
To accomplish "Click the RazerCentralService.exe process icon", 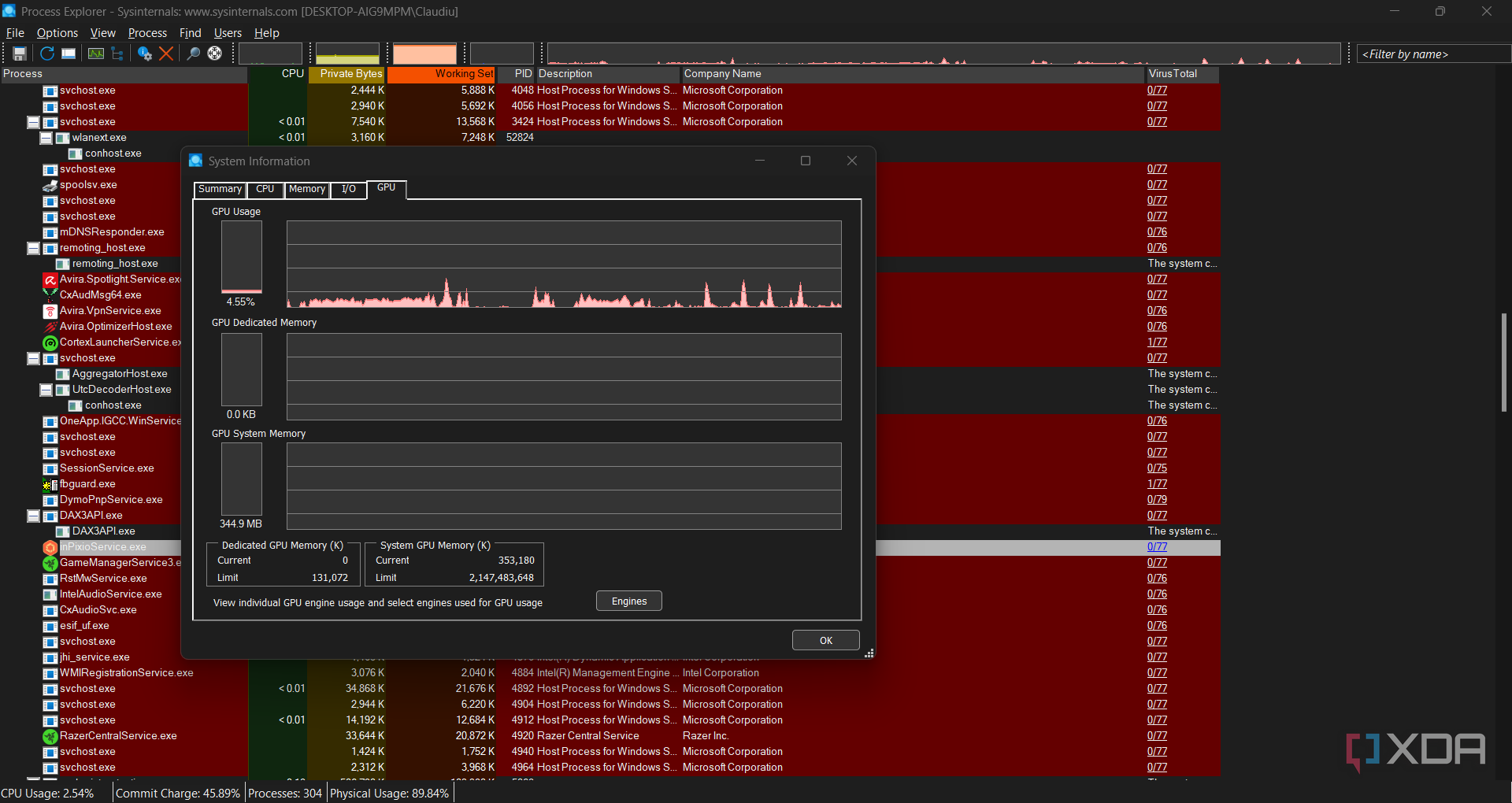I will click(50, 736).
